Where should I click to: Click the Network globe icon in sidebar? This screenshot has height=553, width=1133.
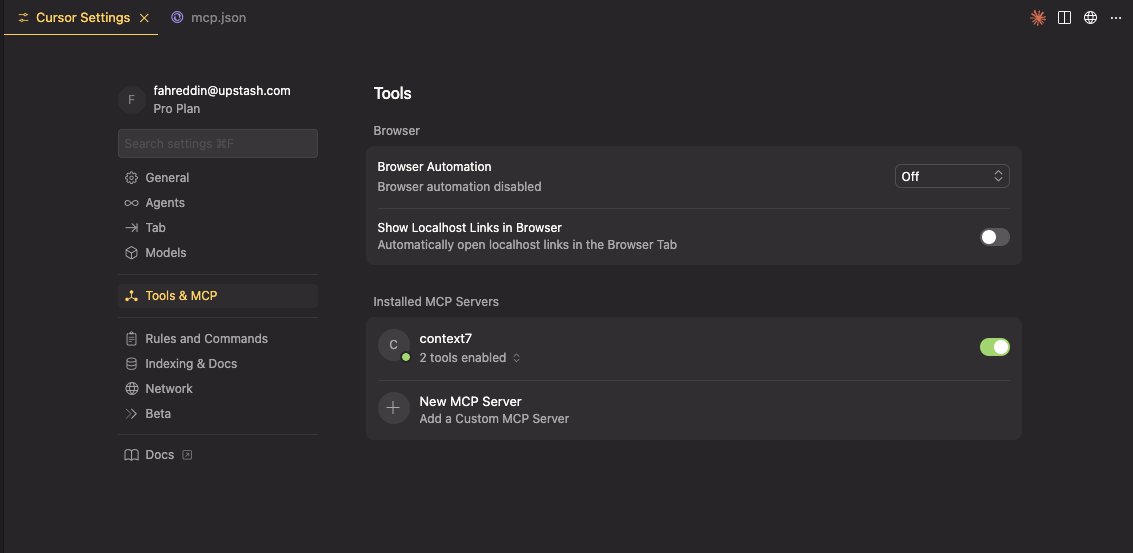[132, 389]
